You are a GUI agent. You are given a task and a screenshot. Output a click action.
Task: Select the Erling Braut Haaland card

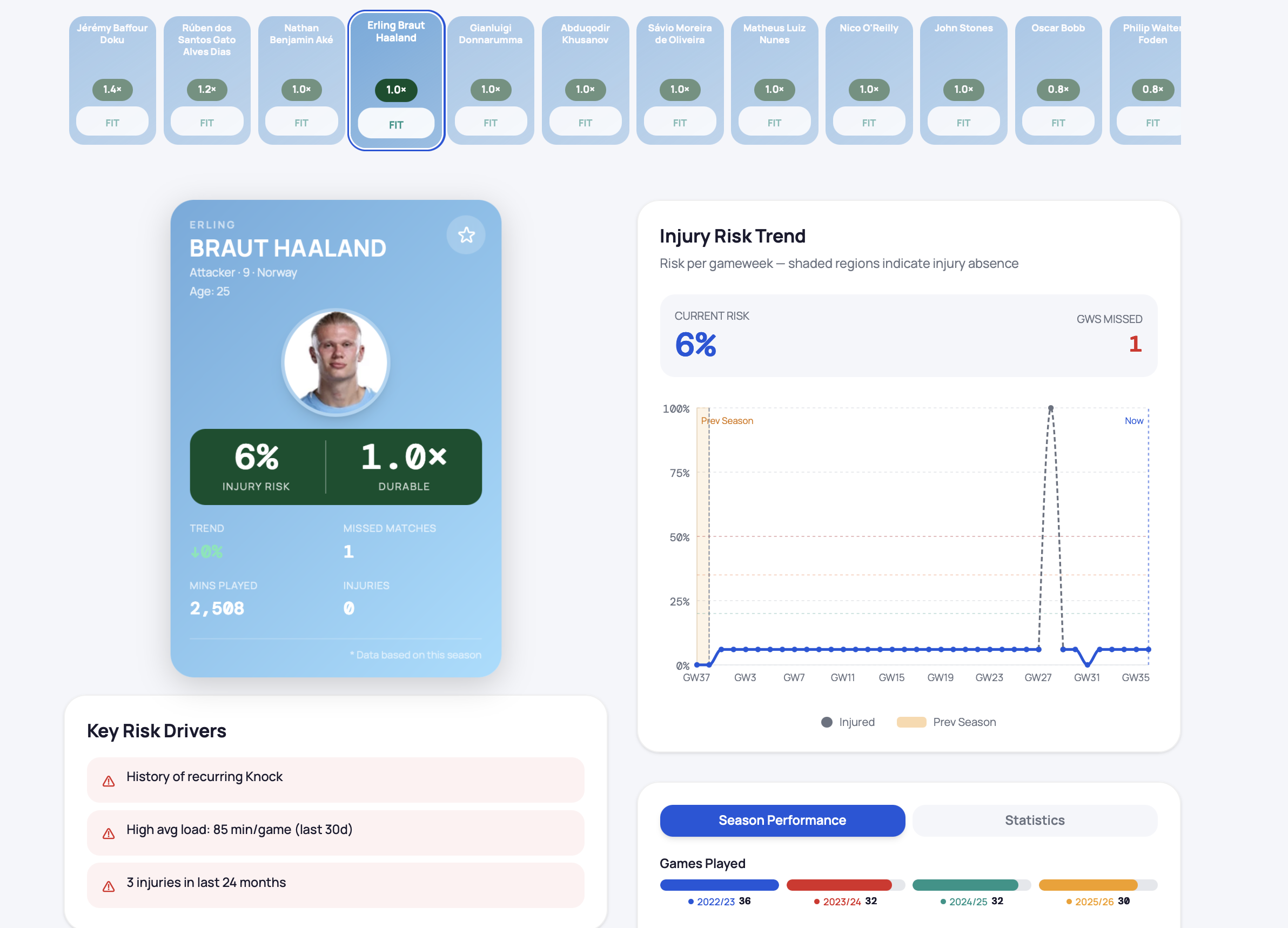click(396, 80)
